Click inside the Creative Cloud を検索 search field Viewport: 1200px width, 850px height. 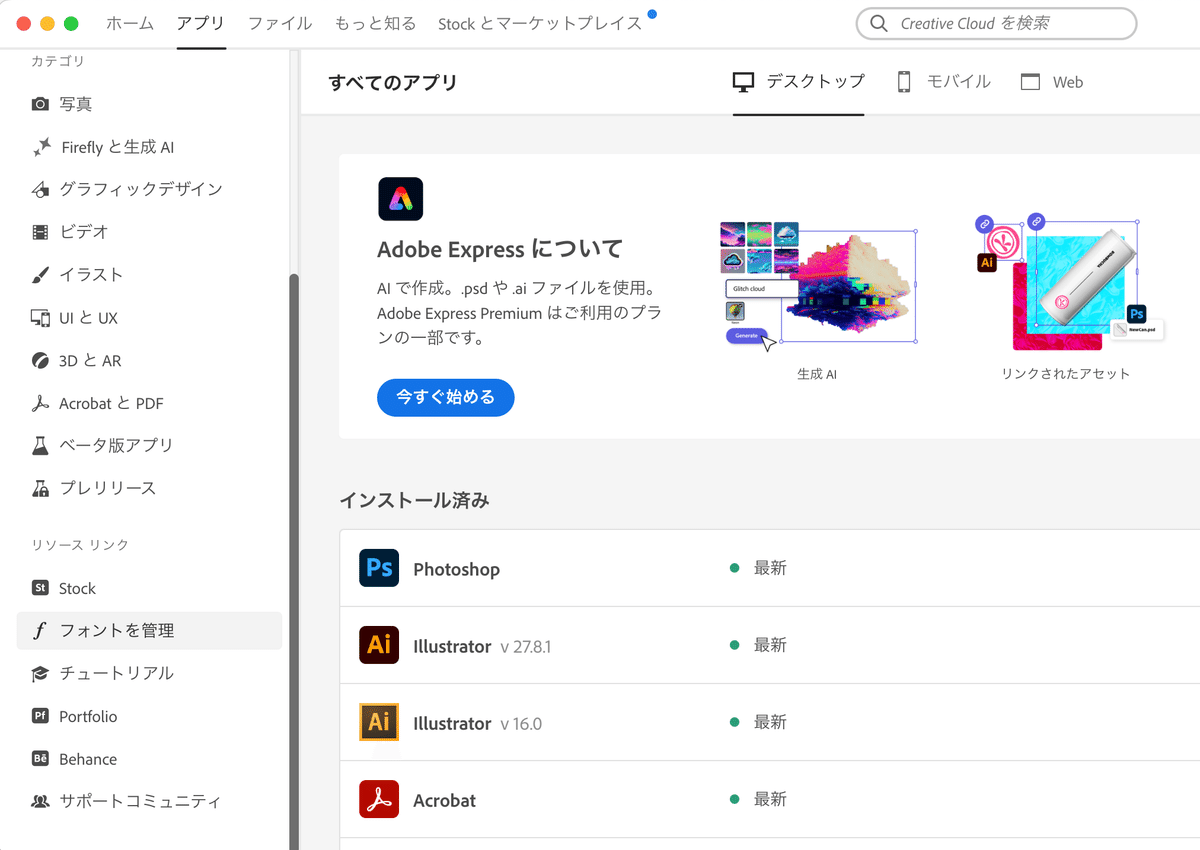996,23
